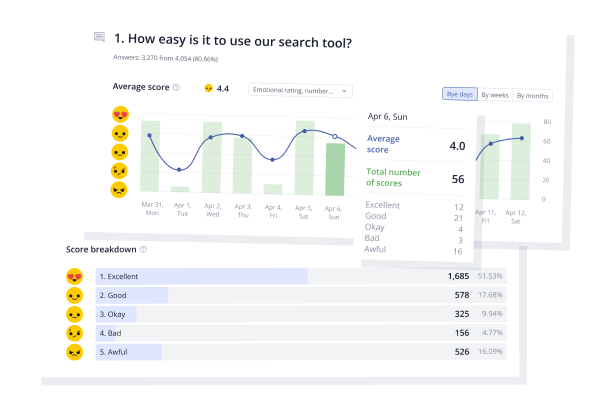Viewport: 600px width, 400px height.
Task: Switch to By weeks view
Action: tap(494, 95)
